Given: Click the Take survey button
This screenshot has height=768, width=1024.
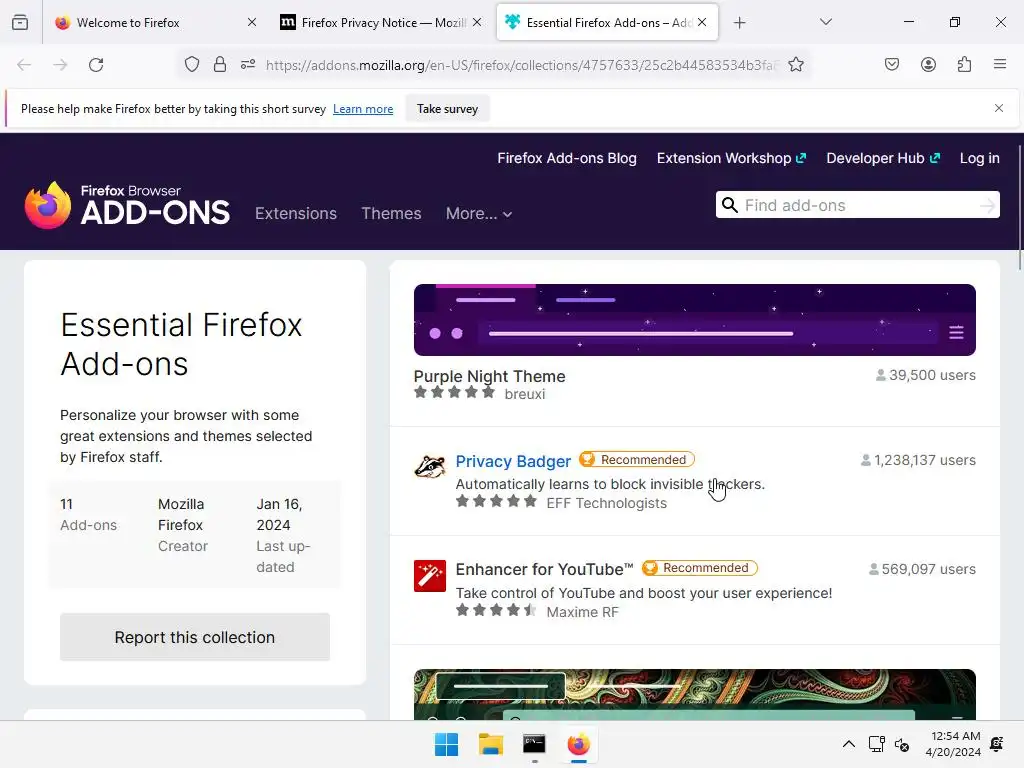Looking at the screenshot, I should coord(447,109).
